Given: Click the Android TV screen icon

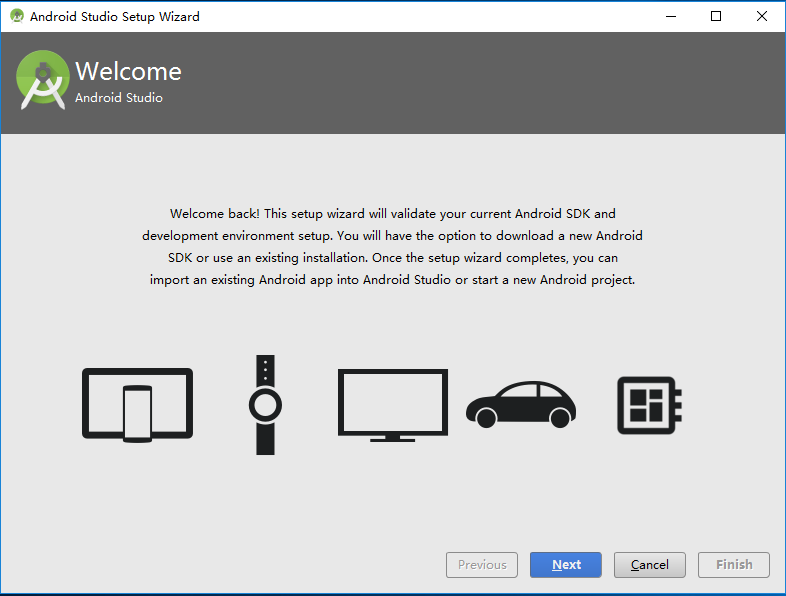Looking at the screenshot, I should (x=393, y=406).
